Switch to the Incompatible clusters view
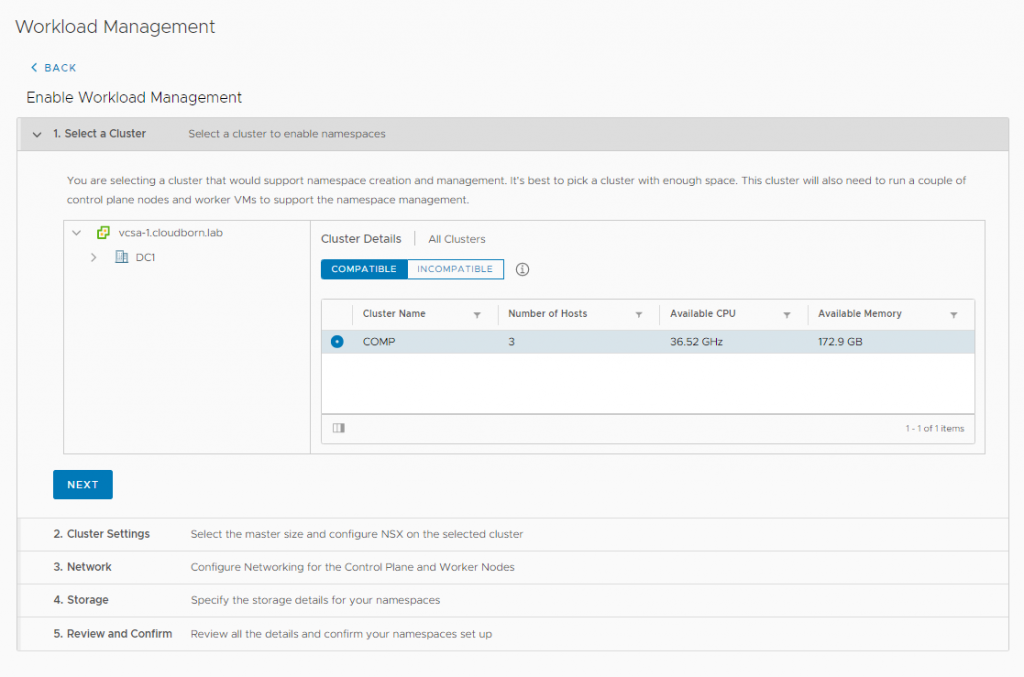This screenshot has height=677, width=1024. click(455, 269)
